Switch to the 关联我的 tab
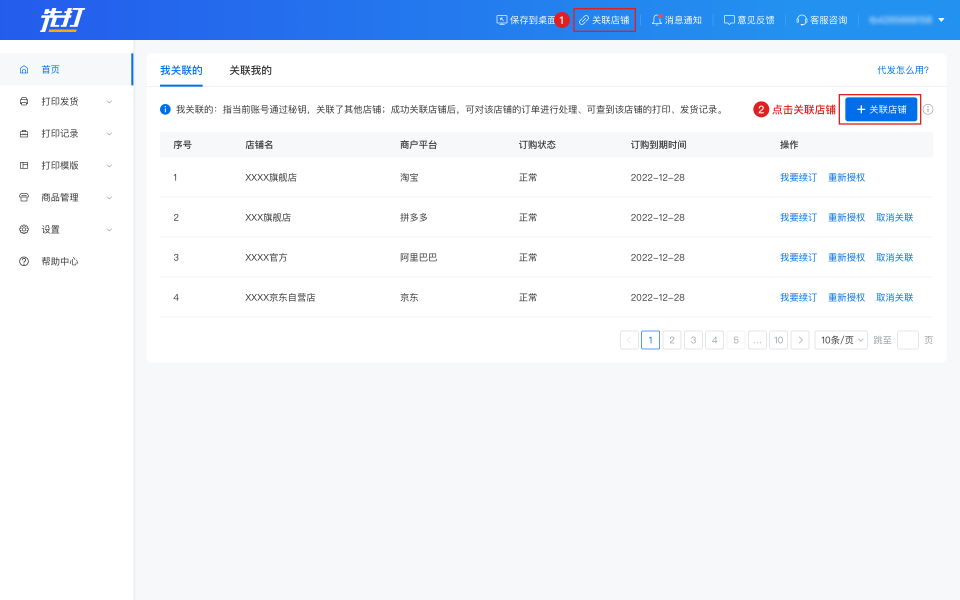The image size is (960, 600). 250,70
